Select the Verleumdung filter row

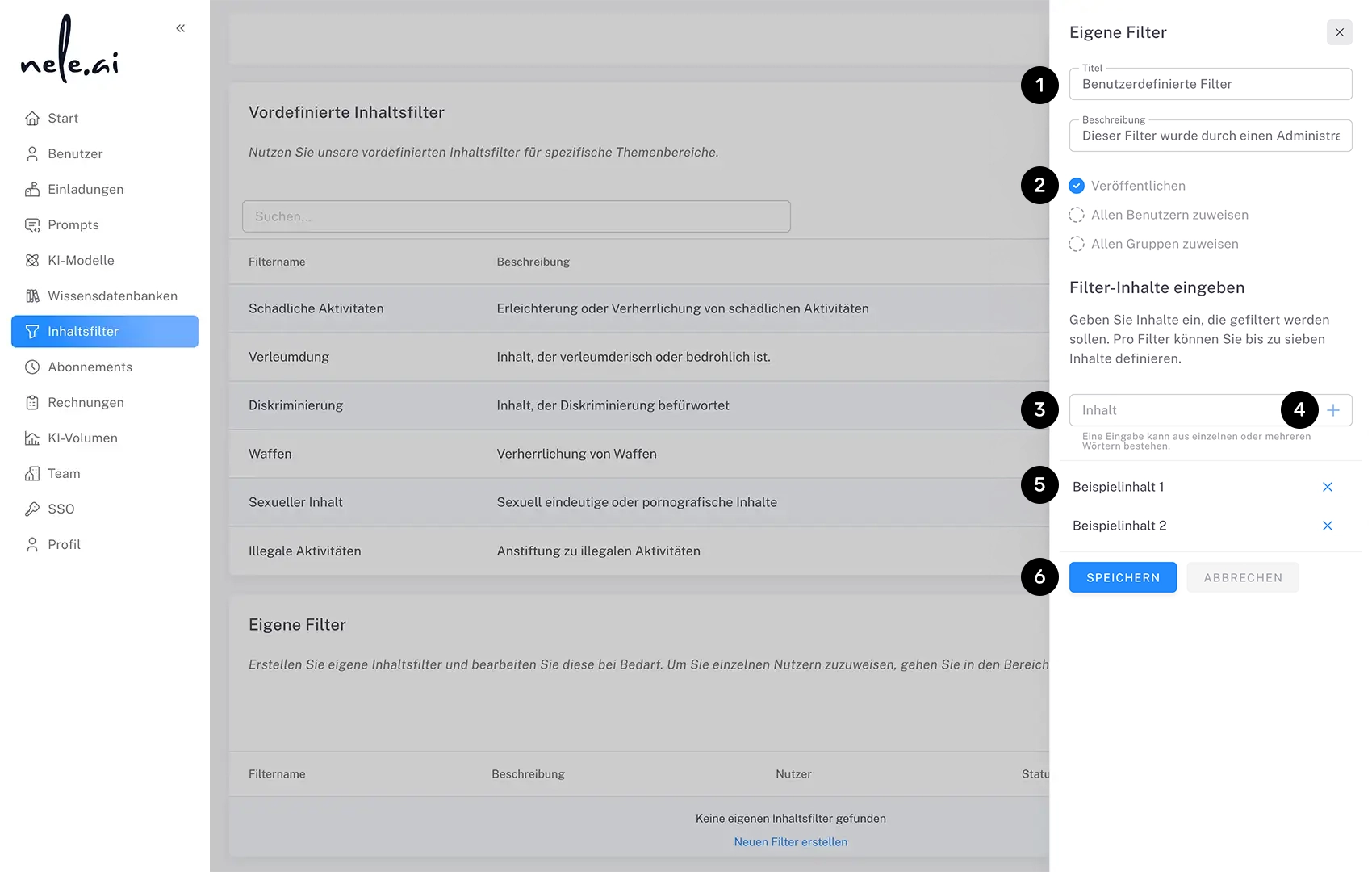639,357
